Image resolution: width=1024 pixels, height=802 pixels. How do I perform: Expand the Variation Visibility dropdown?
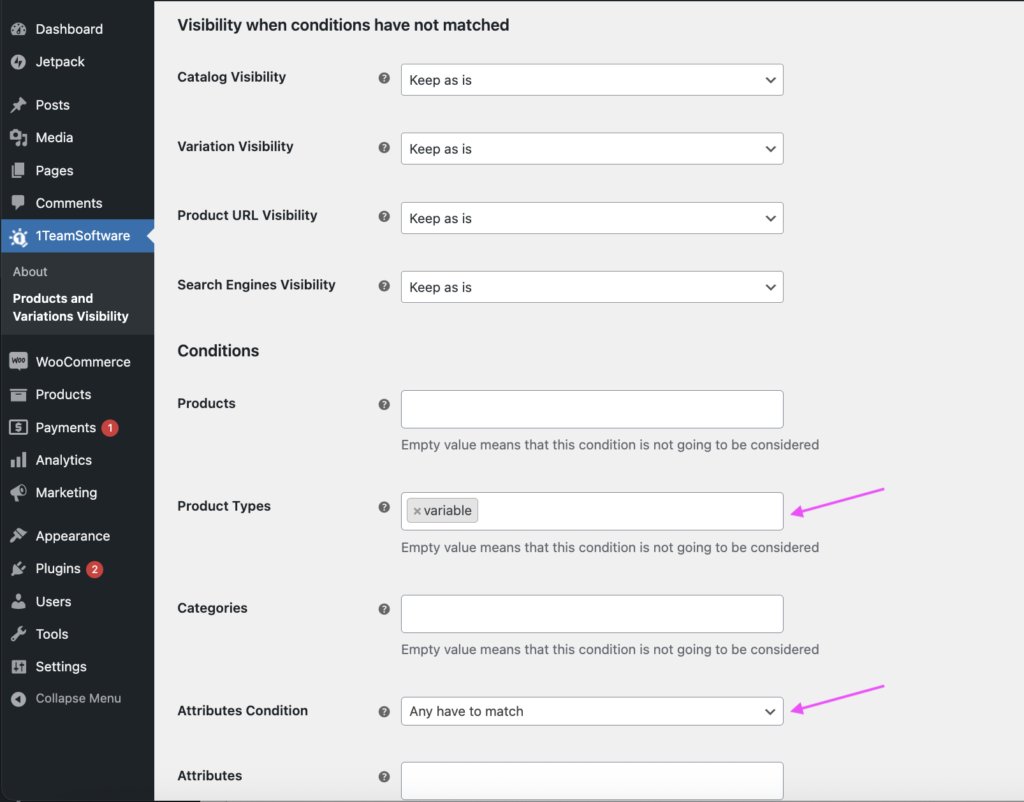click(591, 149)
